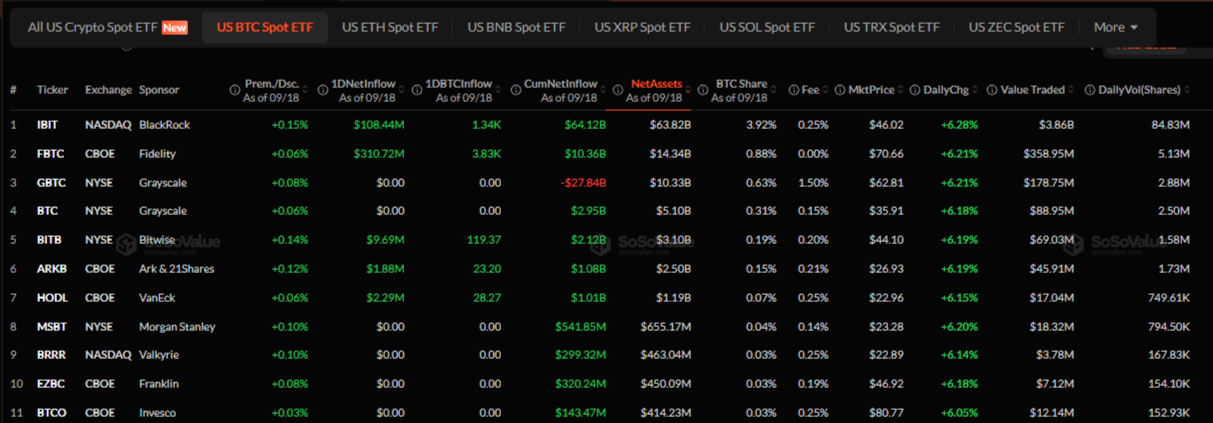Open info icon beside BTC Share header
Image resolution: width=1213 pixels, height=423 pixels.
pyautogui.click(x=704, y=90)
